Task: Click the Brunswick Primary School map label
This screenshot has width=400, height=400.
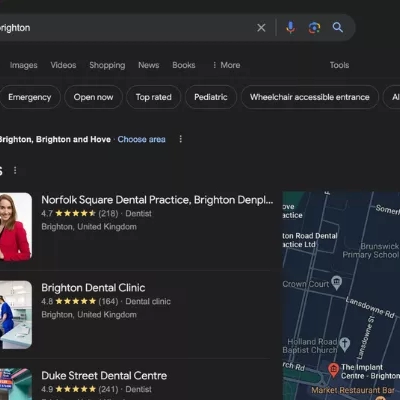Action: (x=371, y=250)
